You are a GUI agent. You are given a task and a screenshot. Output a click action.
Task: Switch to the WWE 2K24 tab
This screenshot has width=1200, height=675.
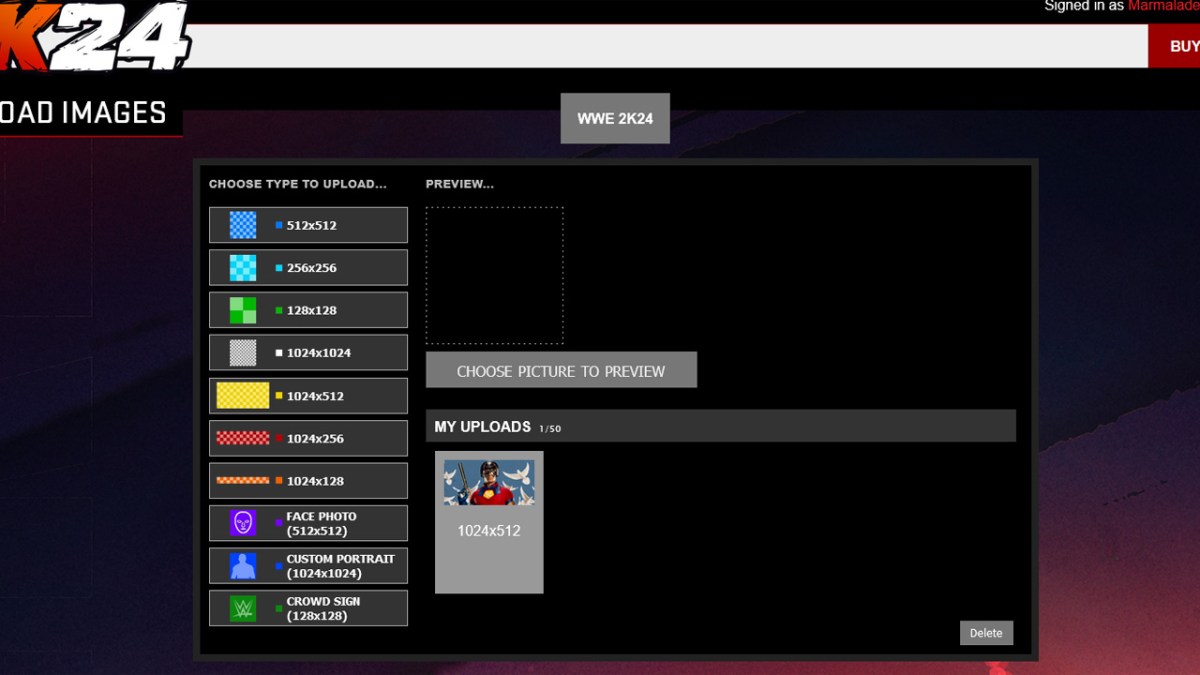(615, 118)
